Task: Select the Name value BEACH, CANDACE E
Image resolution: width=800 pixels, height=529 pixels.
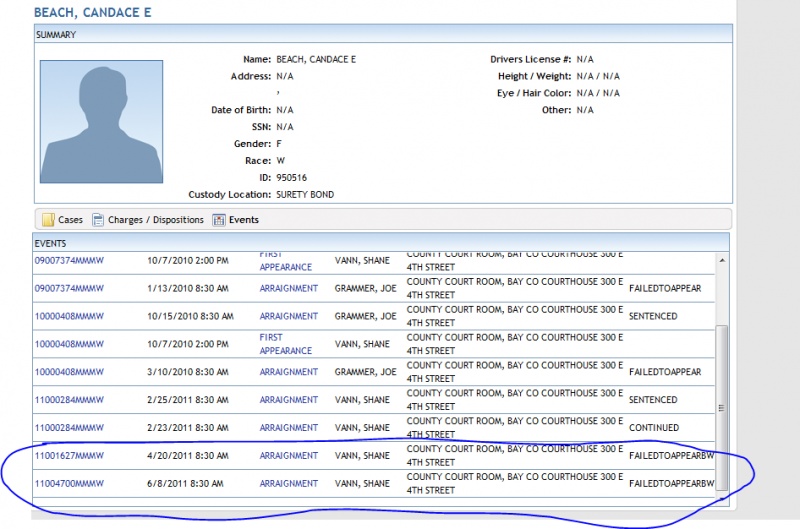Action: click(x=316, y=59)
